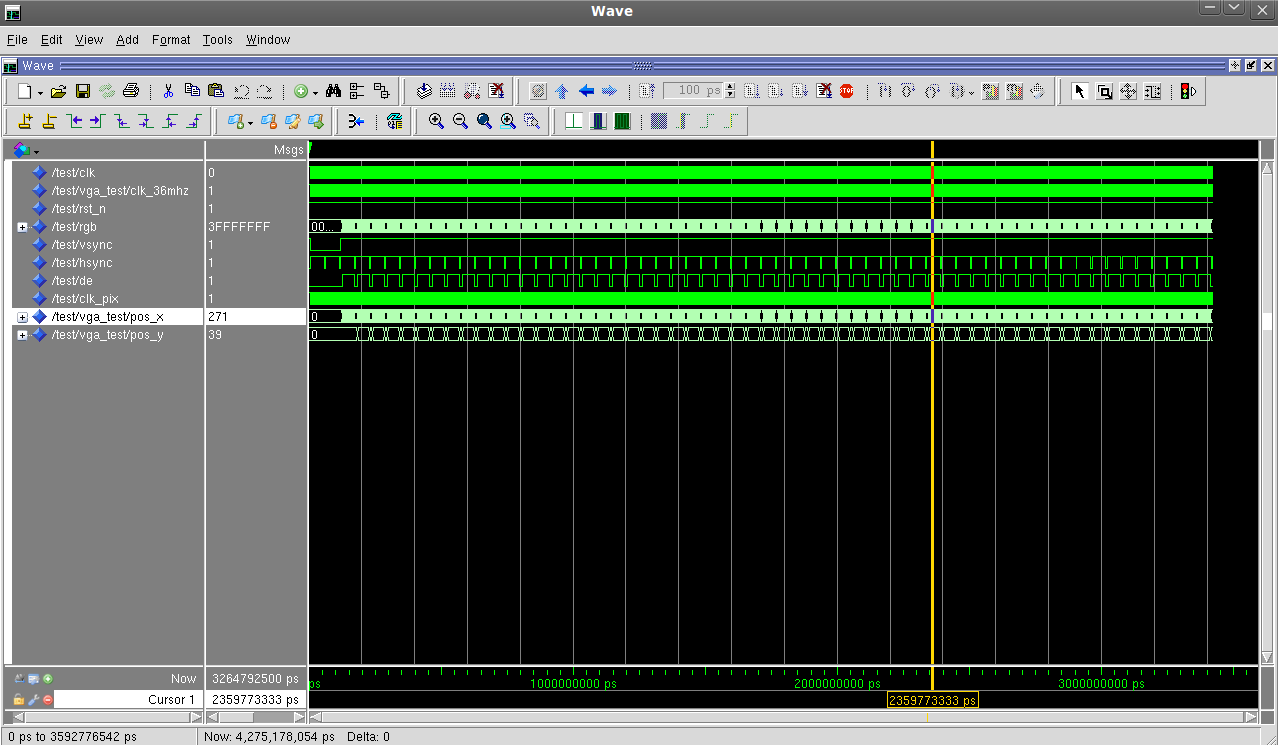Click the New file icon
This screenshot has width=1278, height=745.
tap(25, 91)
